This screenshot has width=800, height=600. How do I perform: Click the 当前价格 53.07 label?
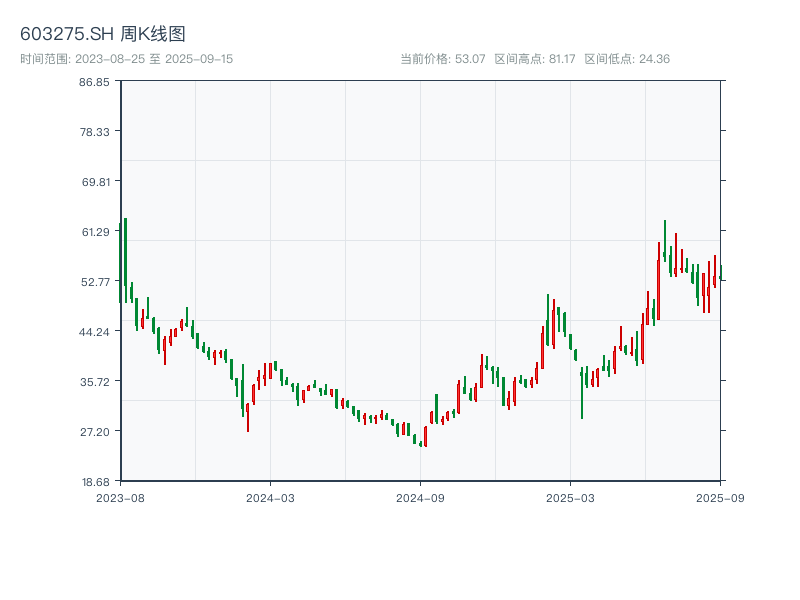coord(442,59)
